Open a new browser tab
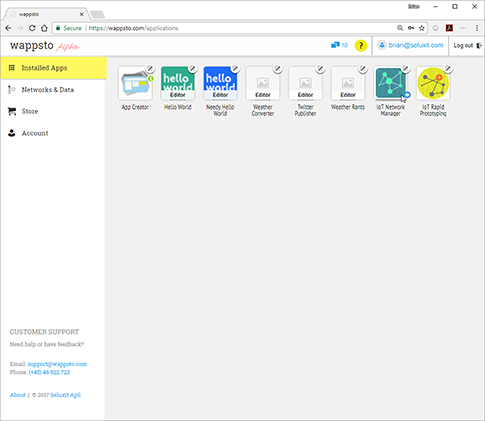The height and width of the screenshot is (421, 485). click(97, 14)
